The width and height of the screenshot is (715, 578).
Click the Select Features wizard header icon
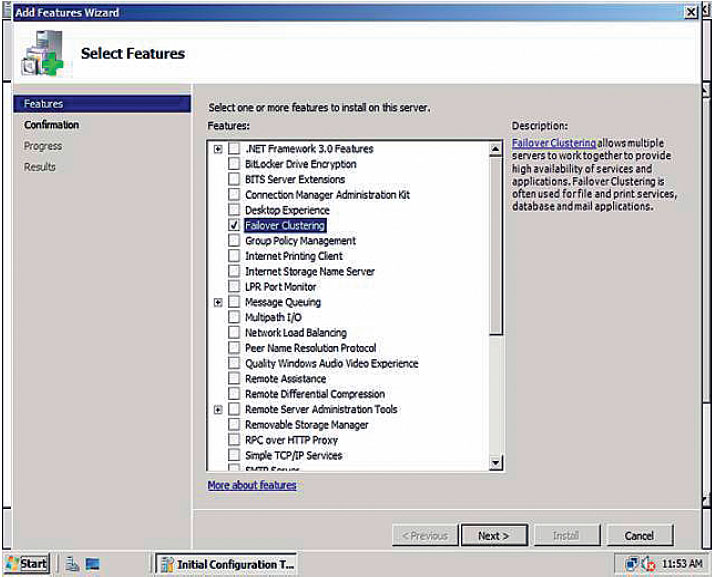tap(41, 54)
